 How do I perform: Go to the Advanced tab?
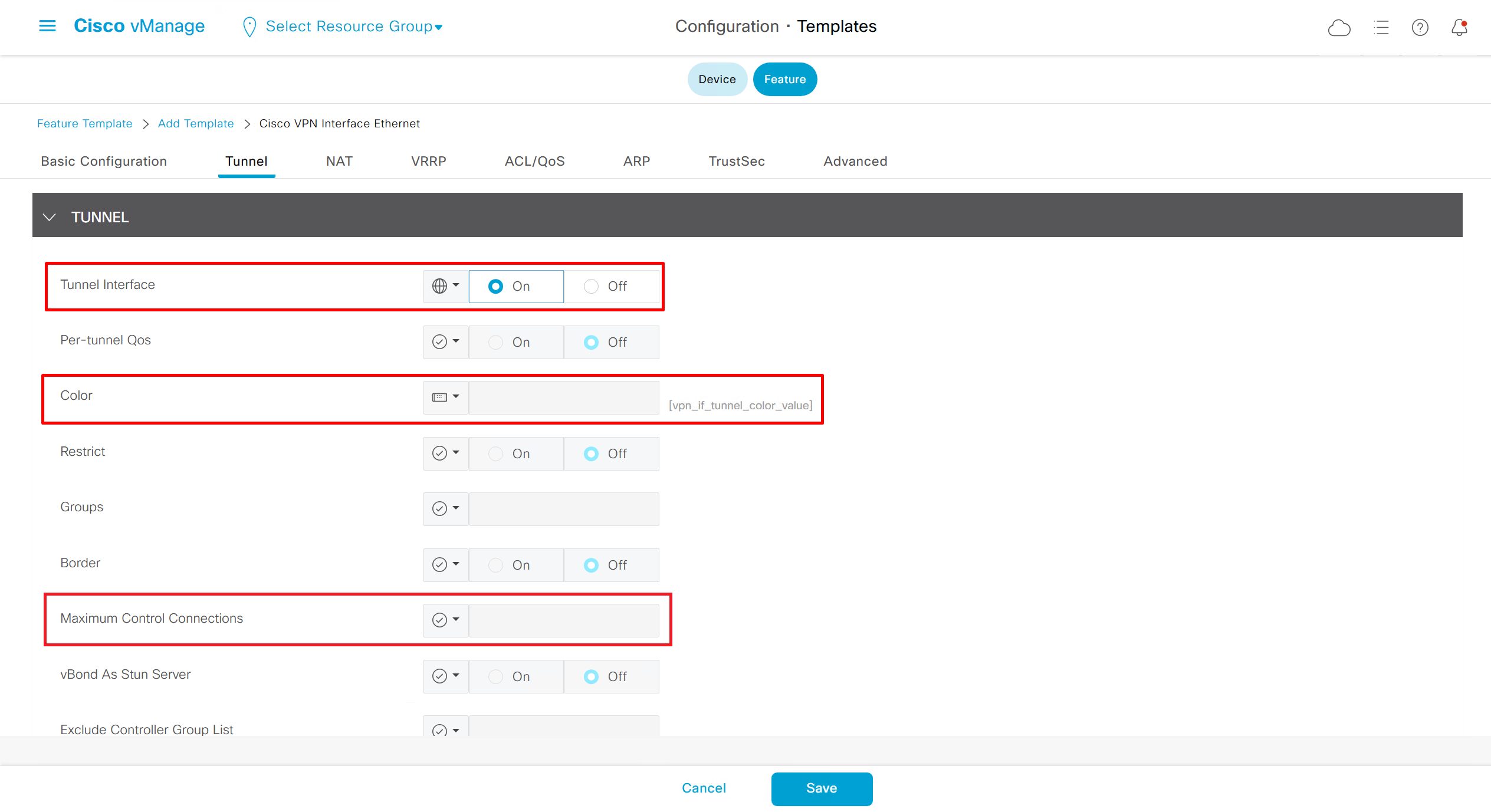[855, 161]
